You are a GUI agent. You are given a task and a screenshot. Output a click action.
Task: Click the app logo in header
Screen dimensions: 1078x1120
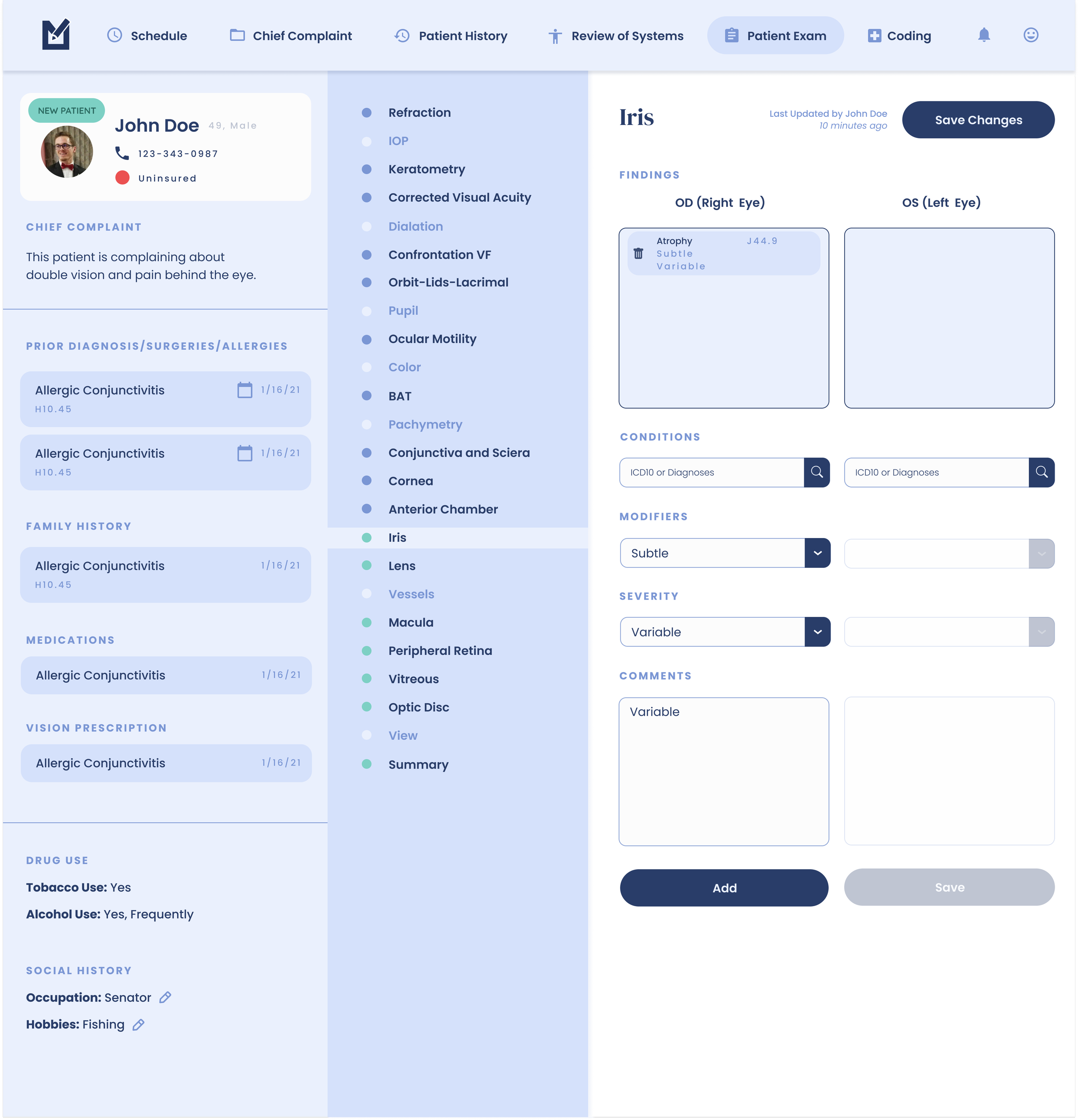tap(56, 34)
